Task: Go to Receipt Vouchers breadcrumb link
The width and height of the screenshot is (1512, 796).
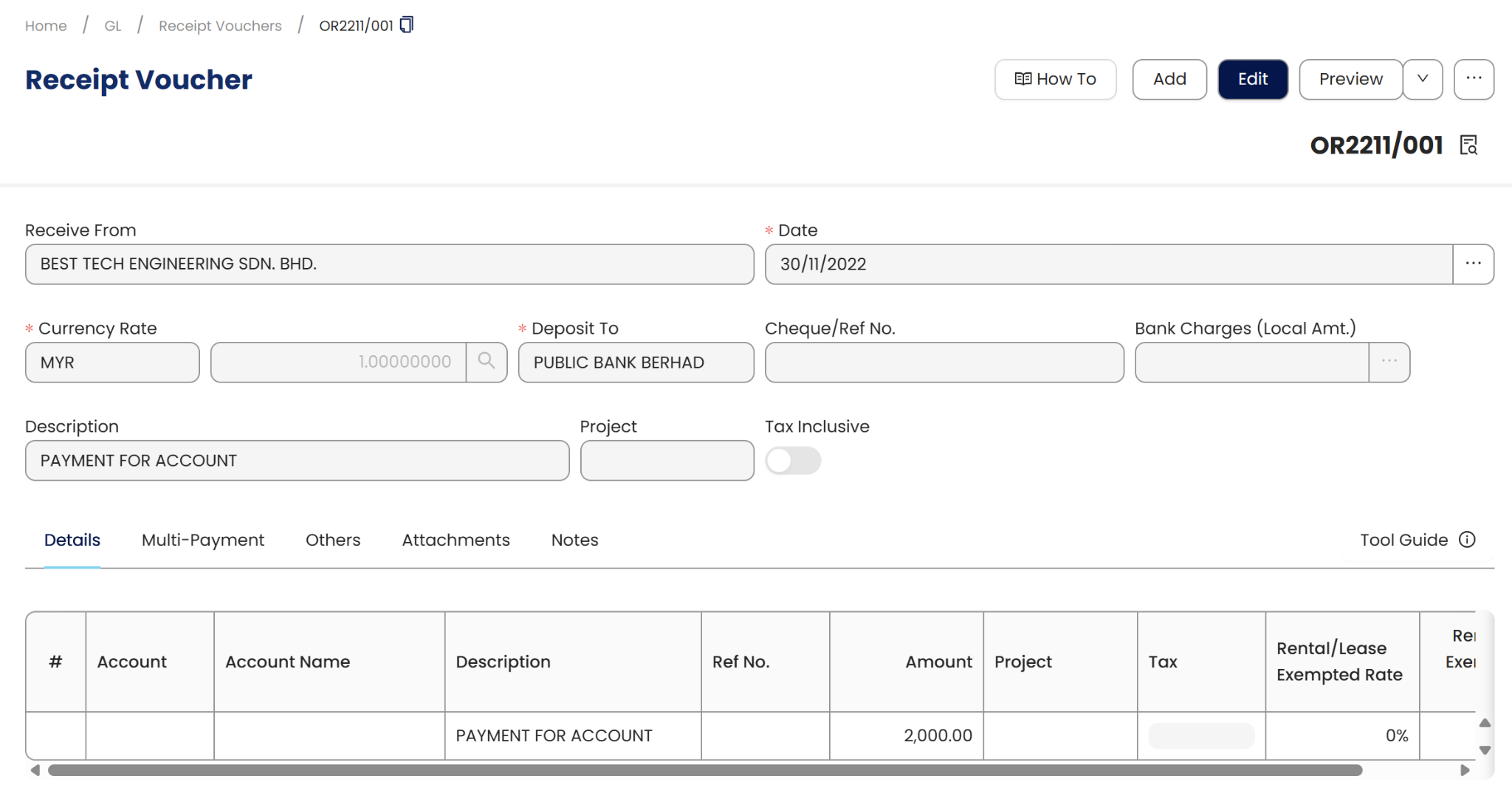Action: click(220, 26)
